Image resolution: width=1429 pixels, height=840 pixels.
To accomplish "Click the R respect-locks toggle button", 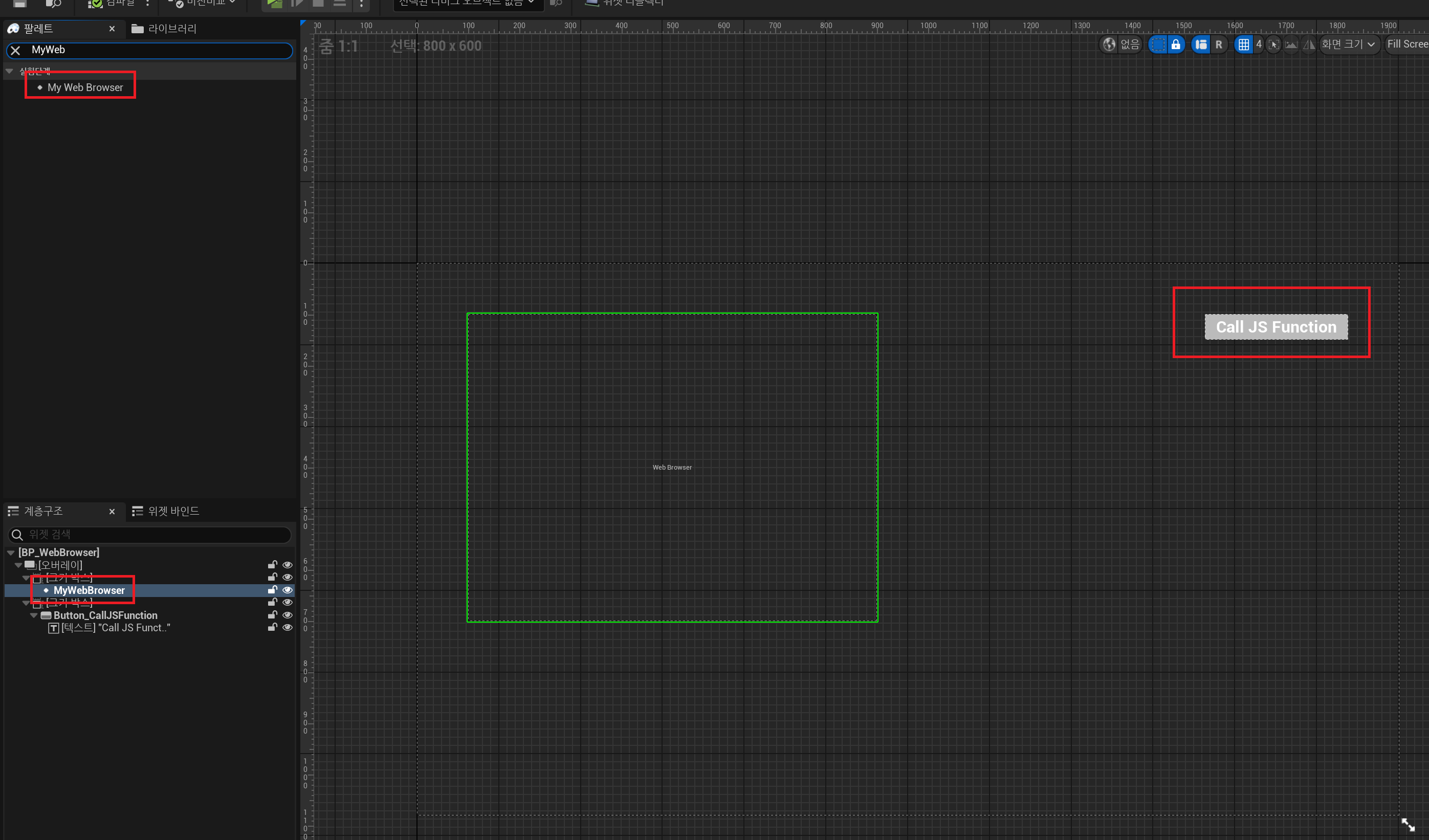I will click(x=1219, y=44).
